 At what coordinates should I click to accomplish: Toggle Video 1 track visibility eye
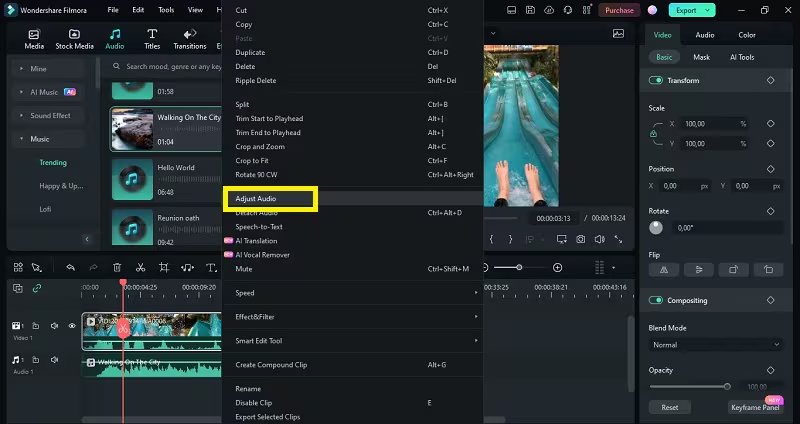point(72,326)
